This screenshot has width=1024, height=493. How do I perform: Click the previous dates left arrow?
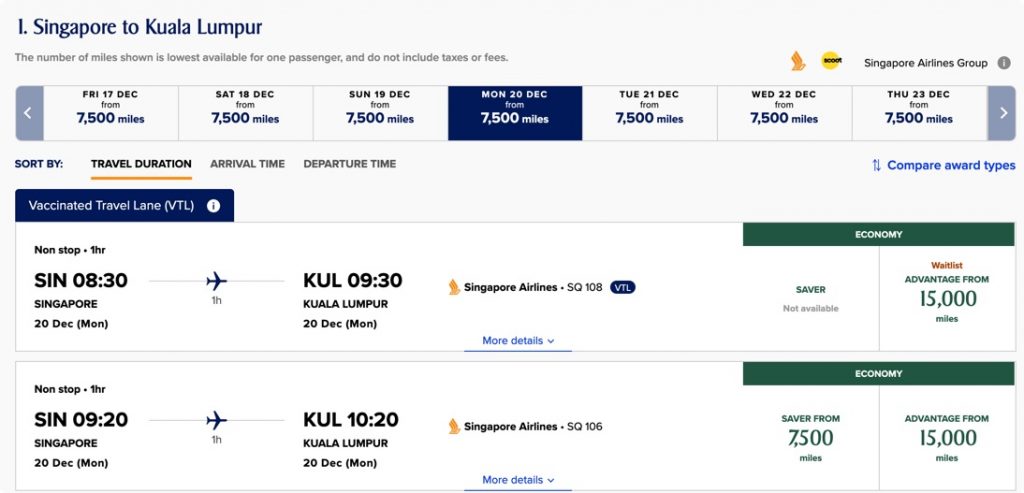click(x=29, y=113)
